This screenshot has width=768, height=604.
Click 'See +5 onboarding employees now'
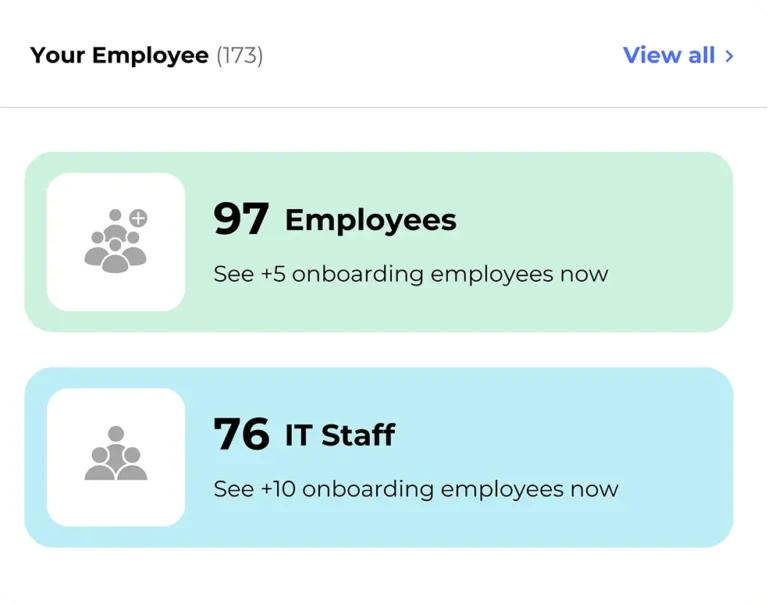411,274
